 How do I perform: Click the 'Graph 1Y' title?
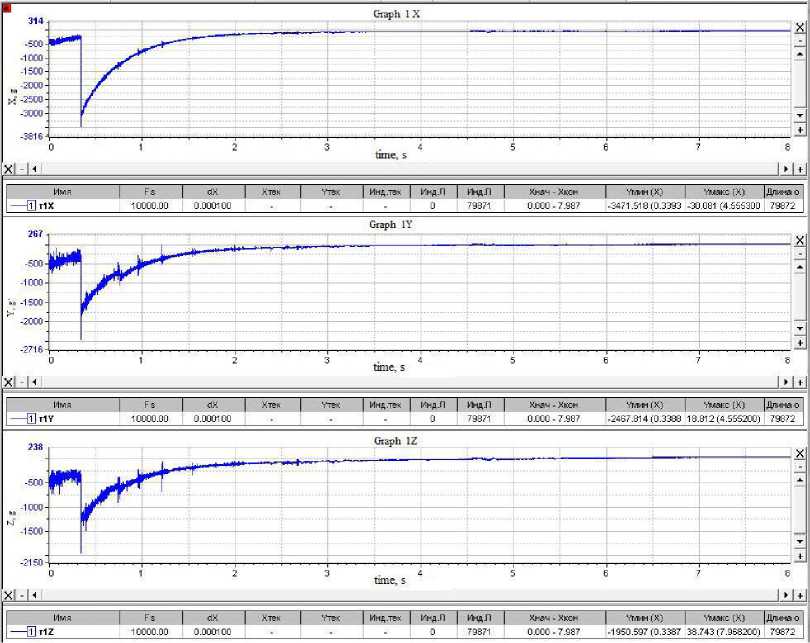click(x=390, y=225)
